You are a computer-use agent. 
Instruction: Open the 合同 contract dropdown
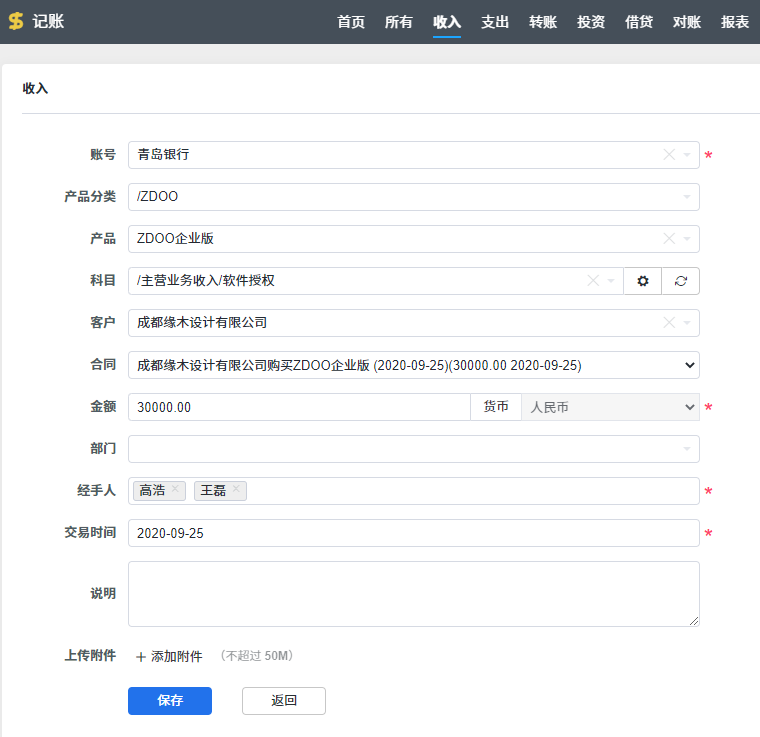pyautogui.click(x=413, y=365)
